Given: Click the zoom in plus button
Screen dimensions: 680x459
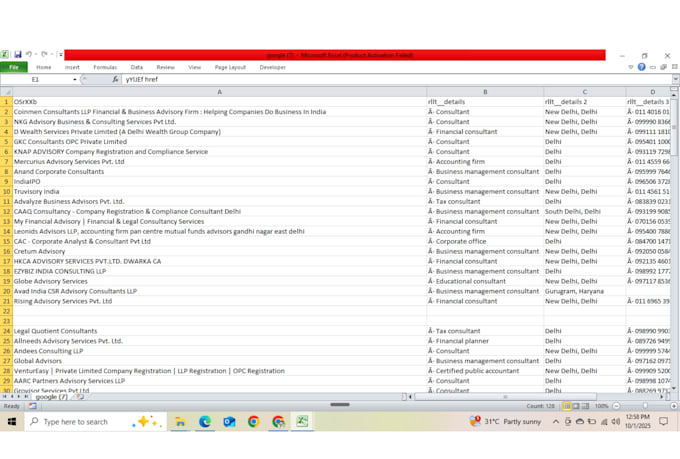Looking at the screenshot, I should [x=674, y=406].
